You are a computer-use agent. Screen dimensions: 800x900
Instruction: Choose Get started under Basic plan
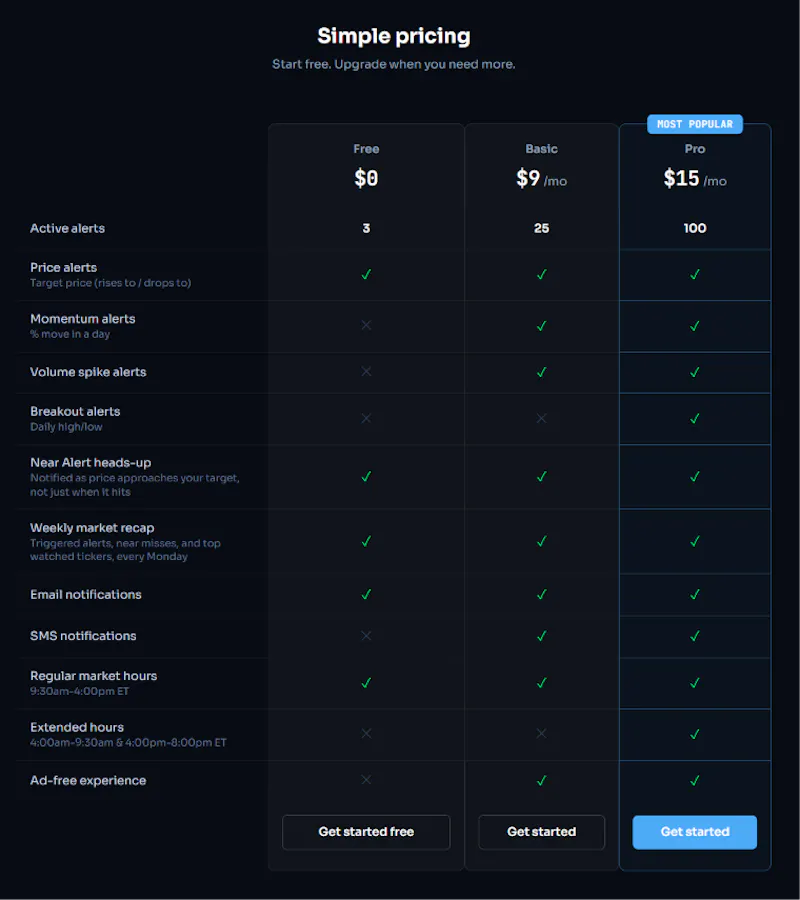(x=541, y=832)
